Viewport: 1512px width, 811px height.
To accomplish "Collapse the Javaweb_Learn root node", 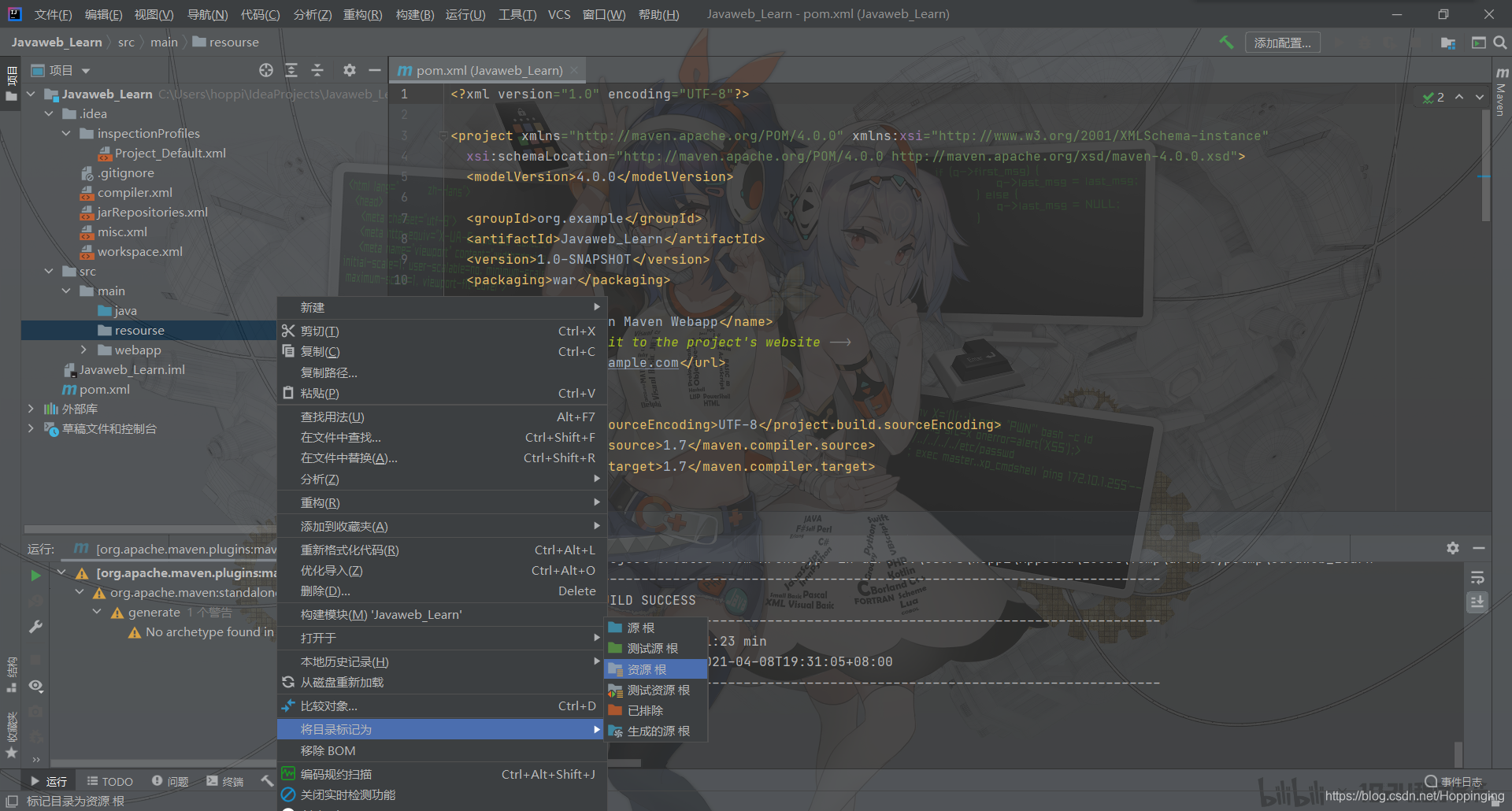I will tap(31, 94).
